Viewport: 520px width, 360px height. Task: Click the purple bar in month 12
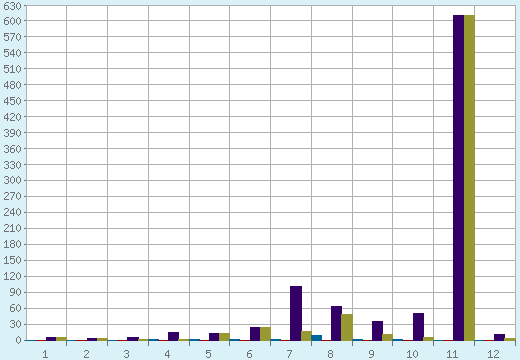tap(499, 337)
